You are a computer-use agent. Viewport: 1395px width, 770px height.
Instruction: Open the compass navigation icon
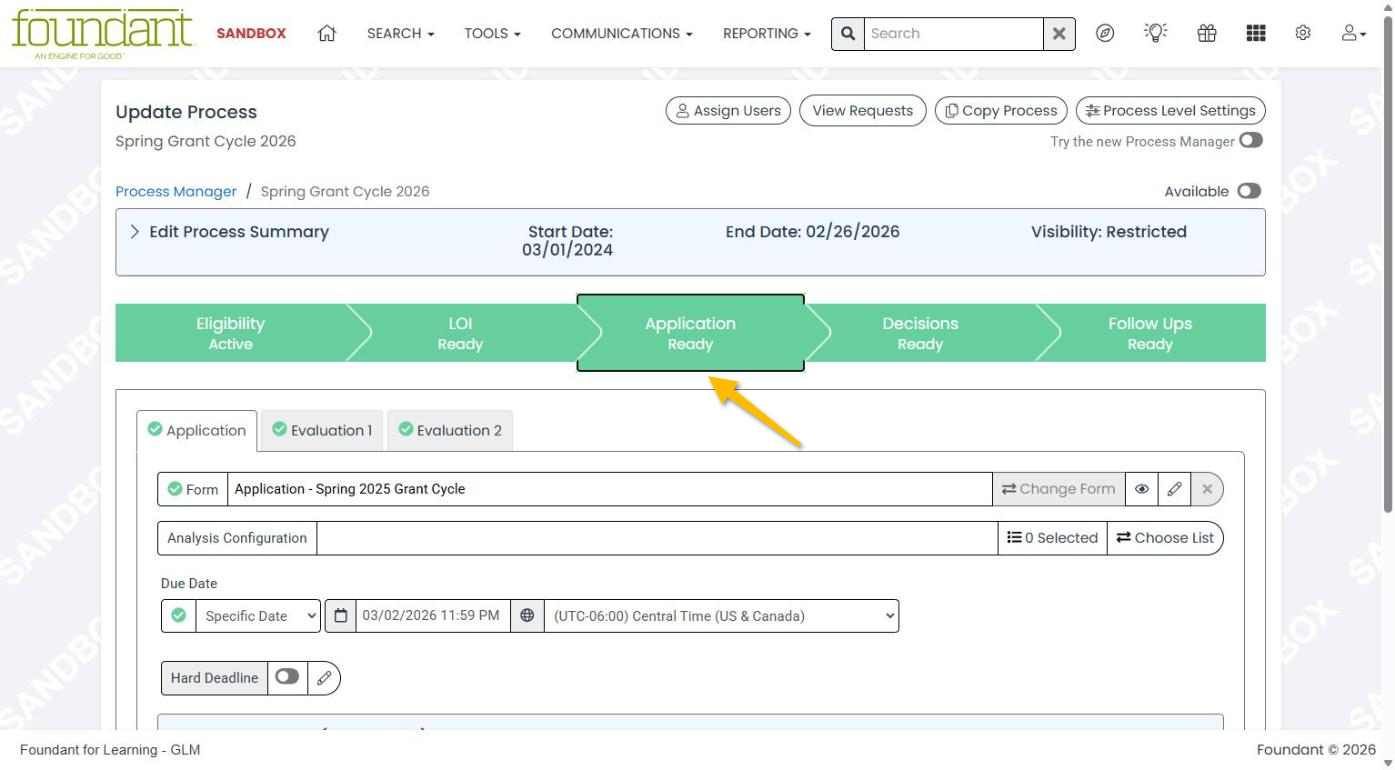point(1105,33)
